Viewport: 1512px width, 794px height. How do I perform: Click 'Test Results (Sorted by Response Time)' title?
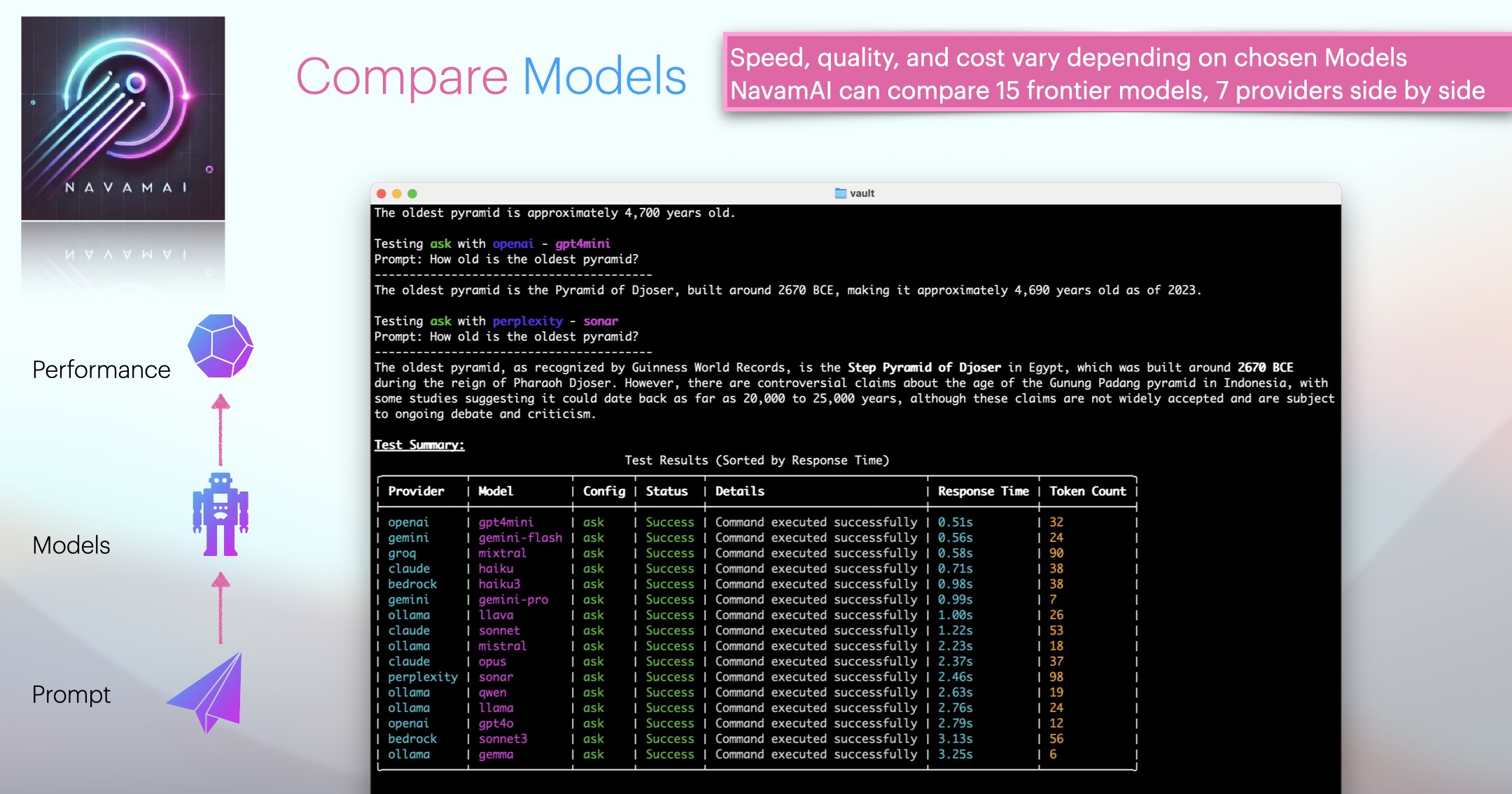point(757,460)
